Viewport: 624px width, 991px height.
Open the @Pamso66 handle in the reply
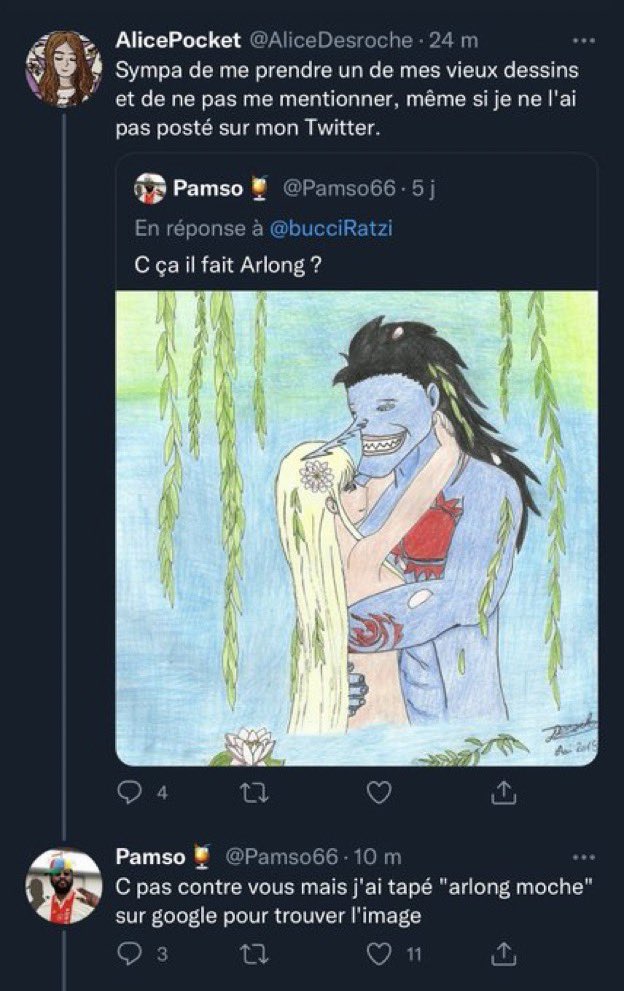(x=281, y=857)
